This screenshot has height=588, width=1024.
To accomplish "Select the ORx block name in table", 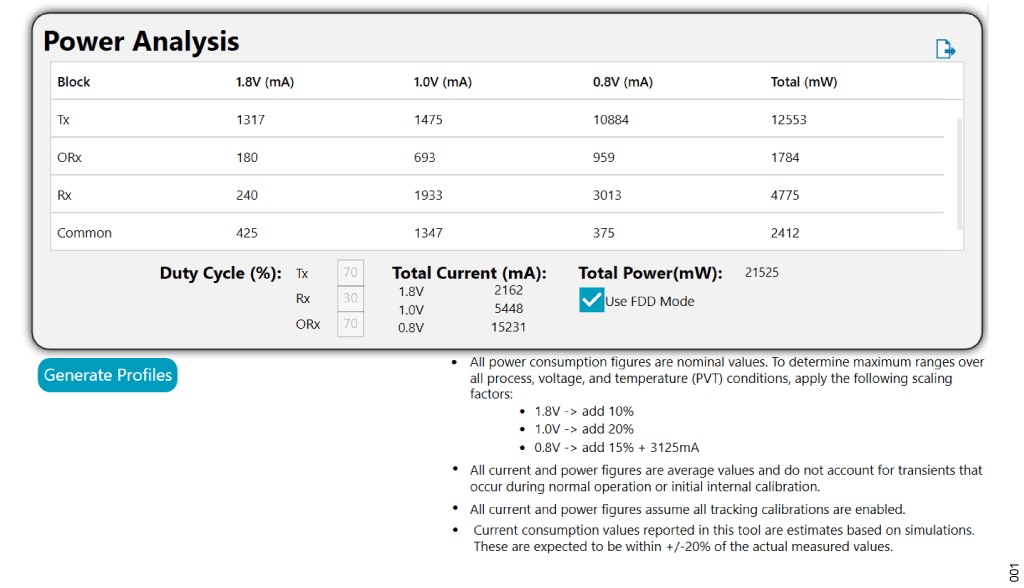I will click(x=70, y=157).
